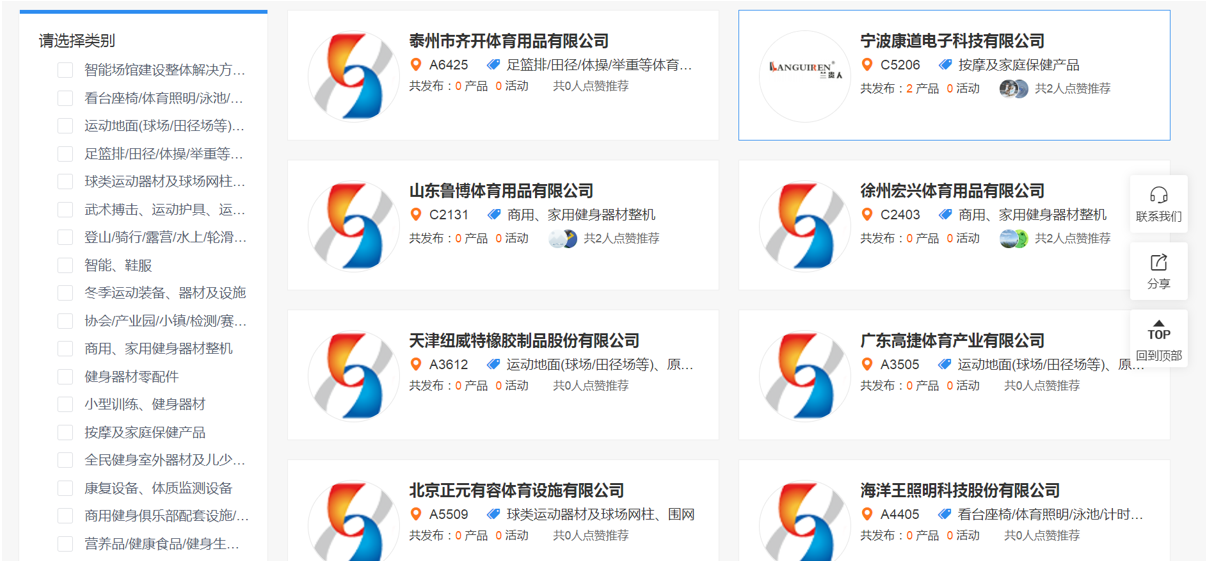Click liker avatars in 山东鲁博 card
1206x567 pixels.
[563, 239]
